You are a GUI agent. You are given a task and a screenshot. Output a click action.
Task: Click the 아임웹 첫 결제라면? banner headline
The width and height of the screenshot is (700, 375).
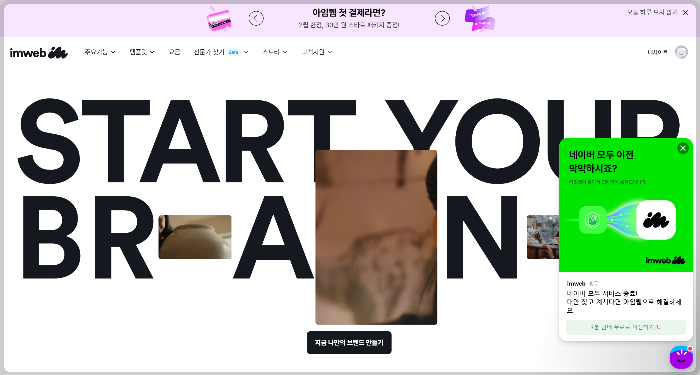point(349,12)
